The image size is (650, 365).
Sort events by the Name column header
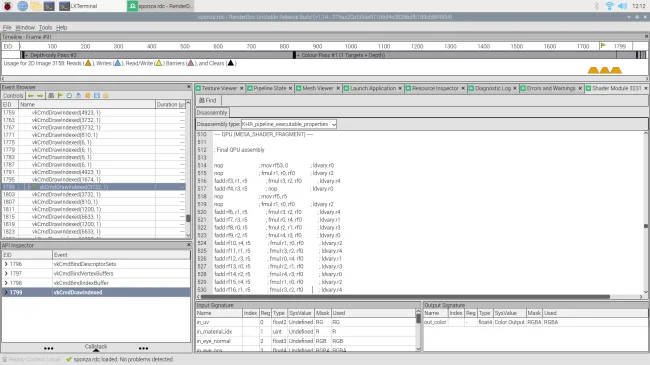(87, 105)
